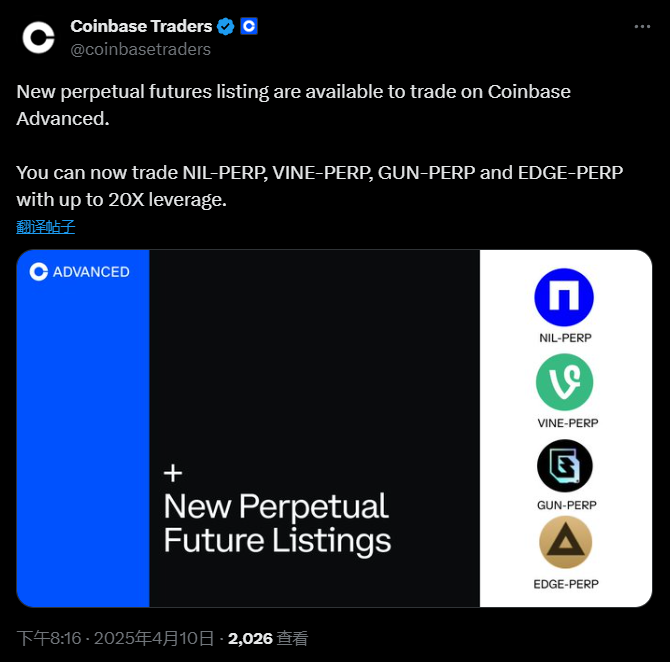Open the three-dot more options menu
Screen dimensions: 670x662
pos(643,27)
